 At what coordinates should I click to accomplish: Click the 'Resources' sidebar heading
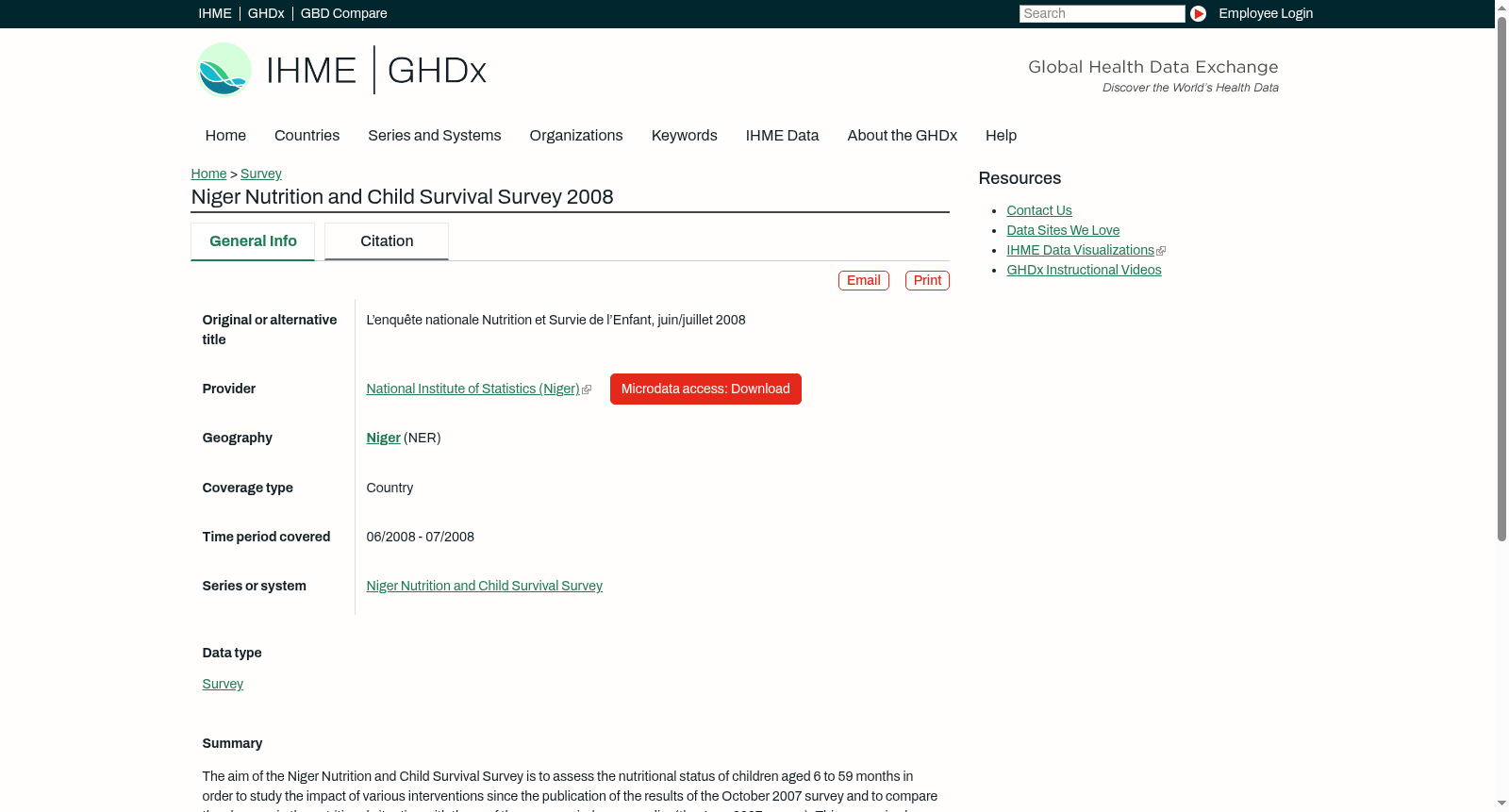coord(1020,178)
